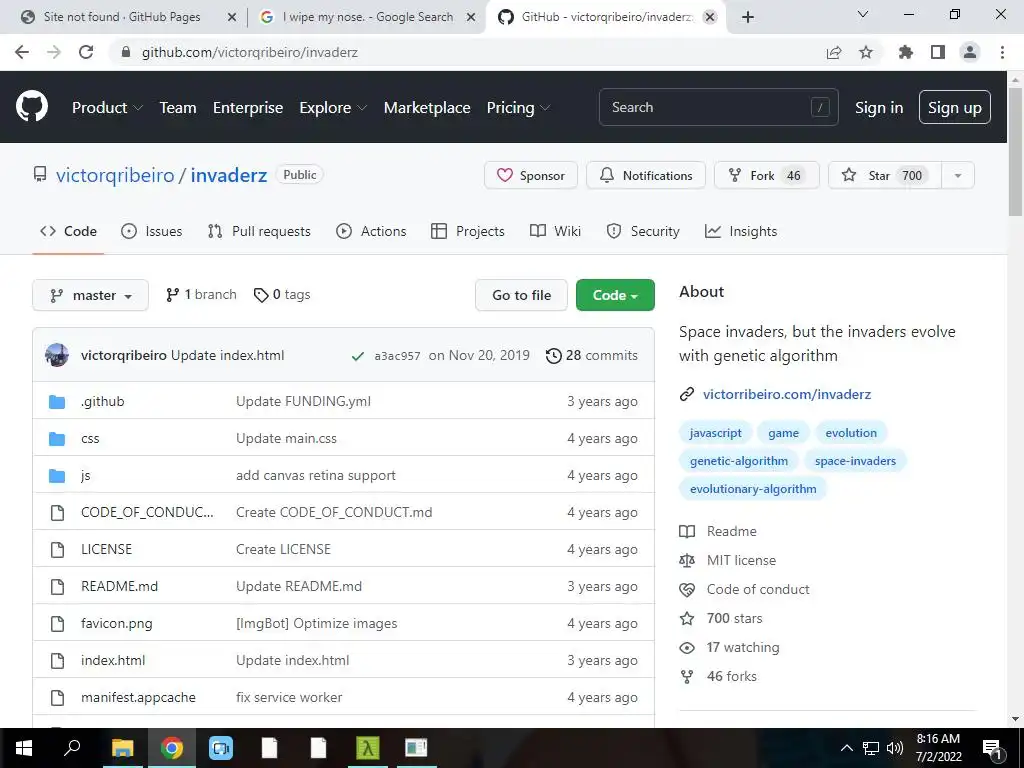Open Windows Start menu
This screenshot has height=768, width=1024.
[x=24, y=748]
